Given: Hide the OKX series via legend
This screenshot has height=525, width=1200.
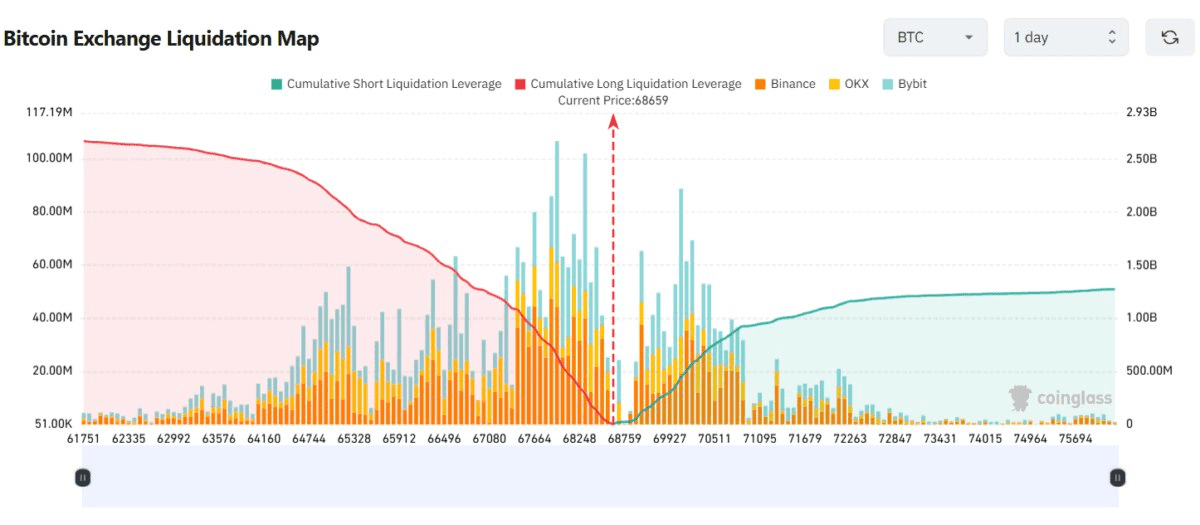Looking at the screenshot, I should 856,84.
